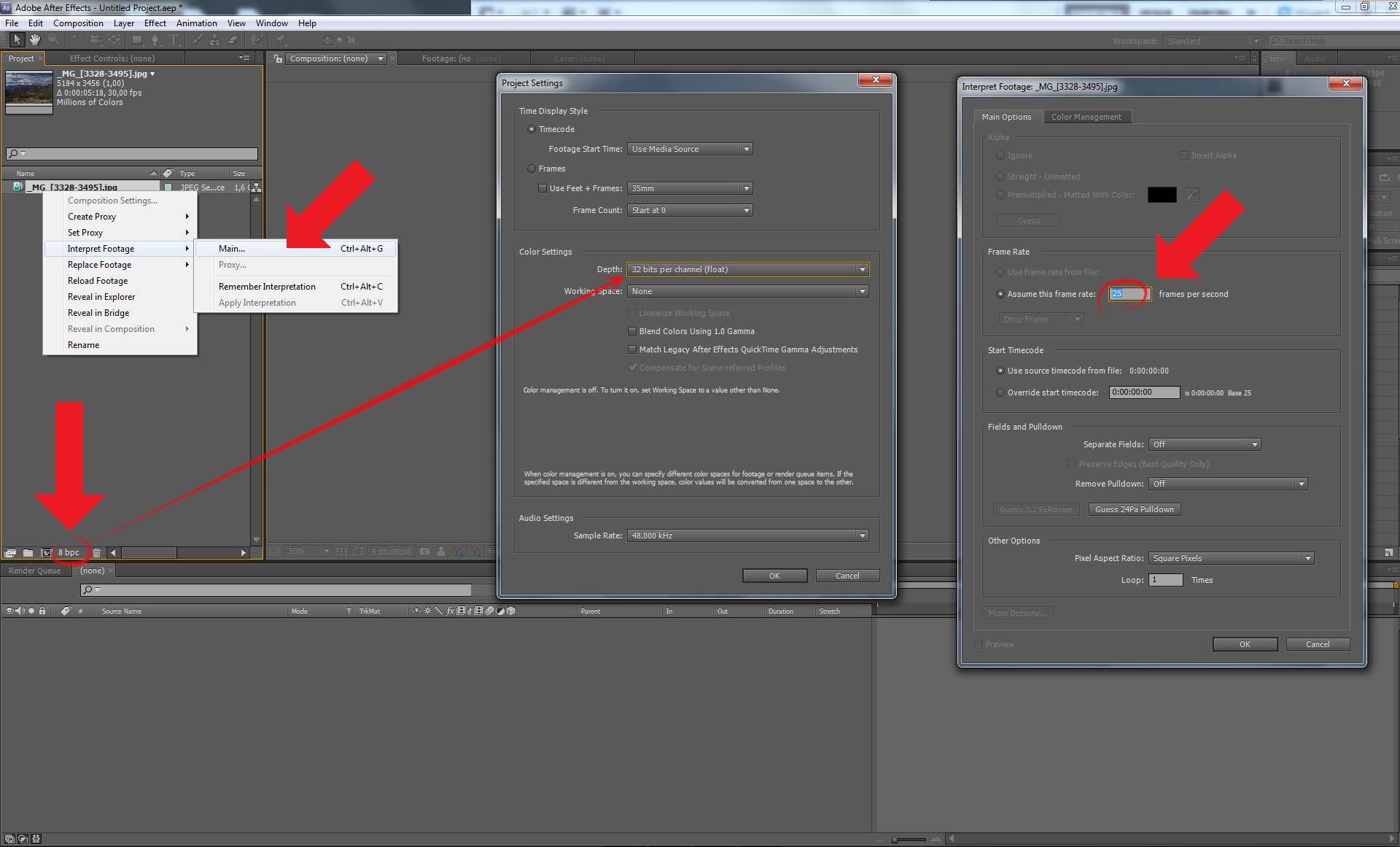
Task: Select the Rectangle shape tool
Action: point(136,39)
